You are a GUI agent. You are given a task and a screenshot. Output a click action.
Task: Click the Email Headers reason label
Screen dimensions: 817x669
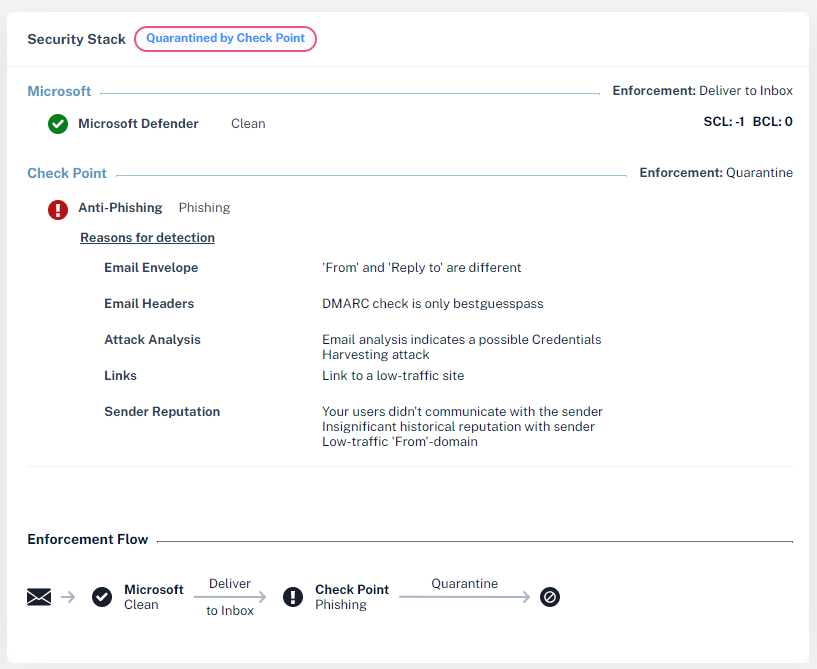pos(149,303)
